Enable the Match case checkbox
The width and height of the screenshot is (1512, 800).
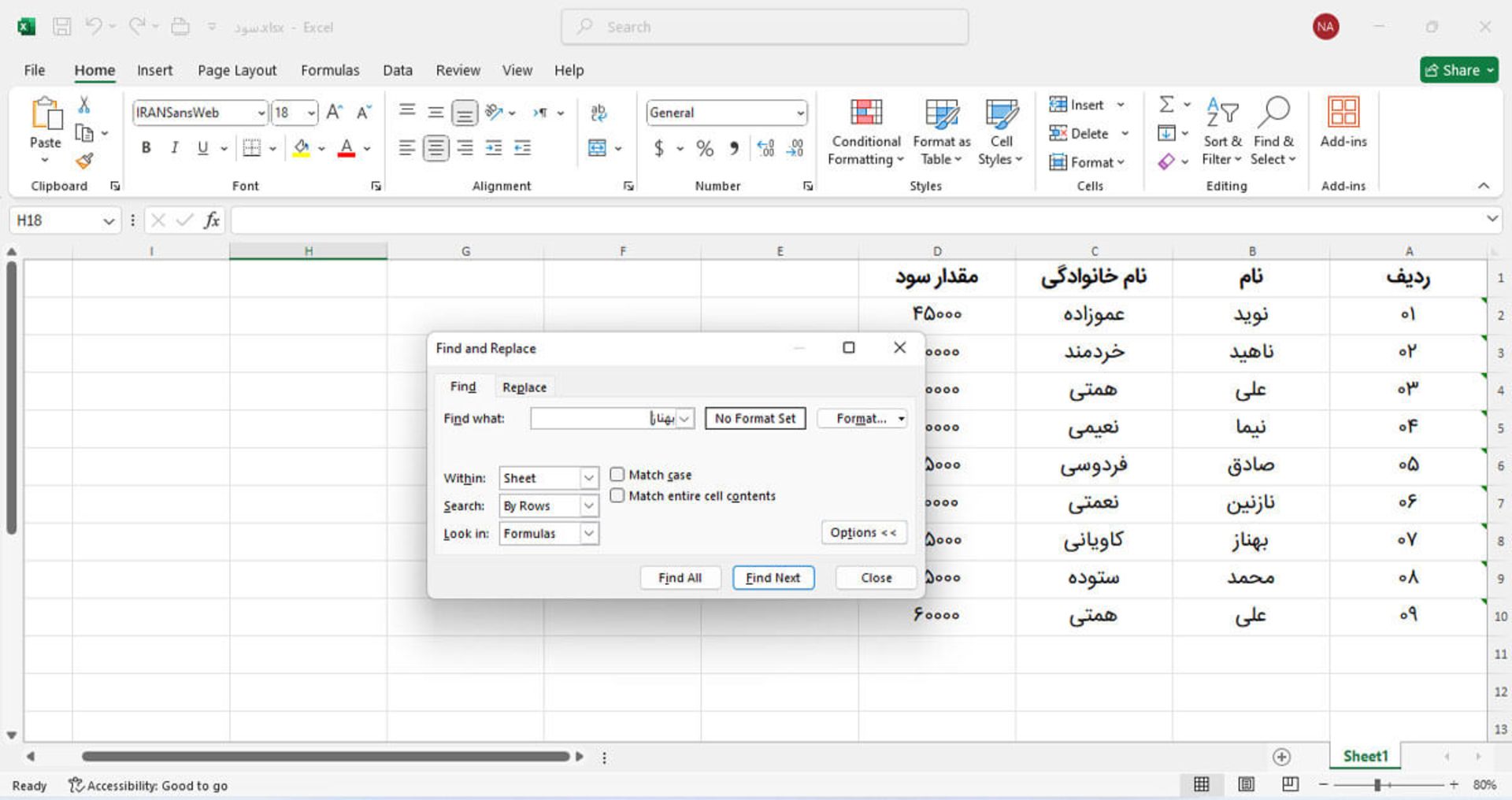tap(617, 475)
